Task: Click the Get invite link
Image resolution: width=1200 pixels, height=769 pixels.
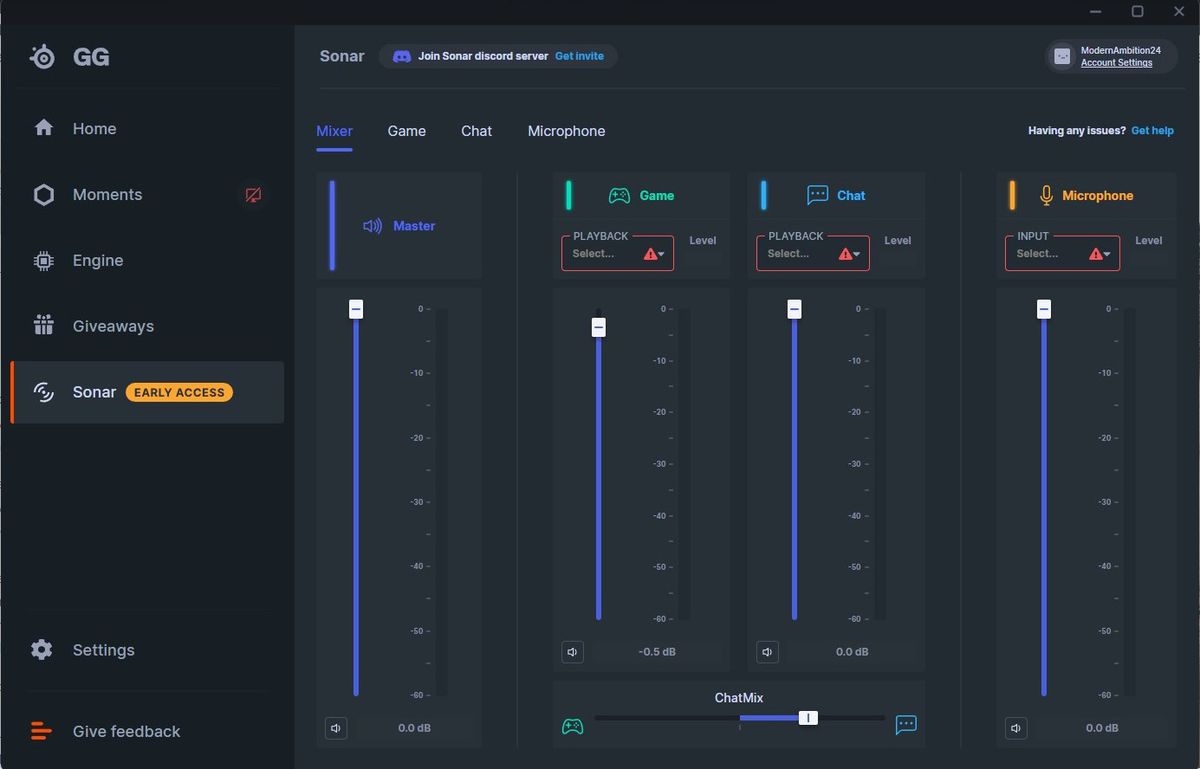Action: [579, 56]
